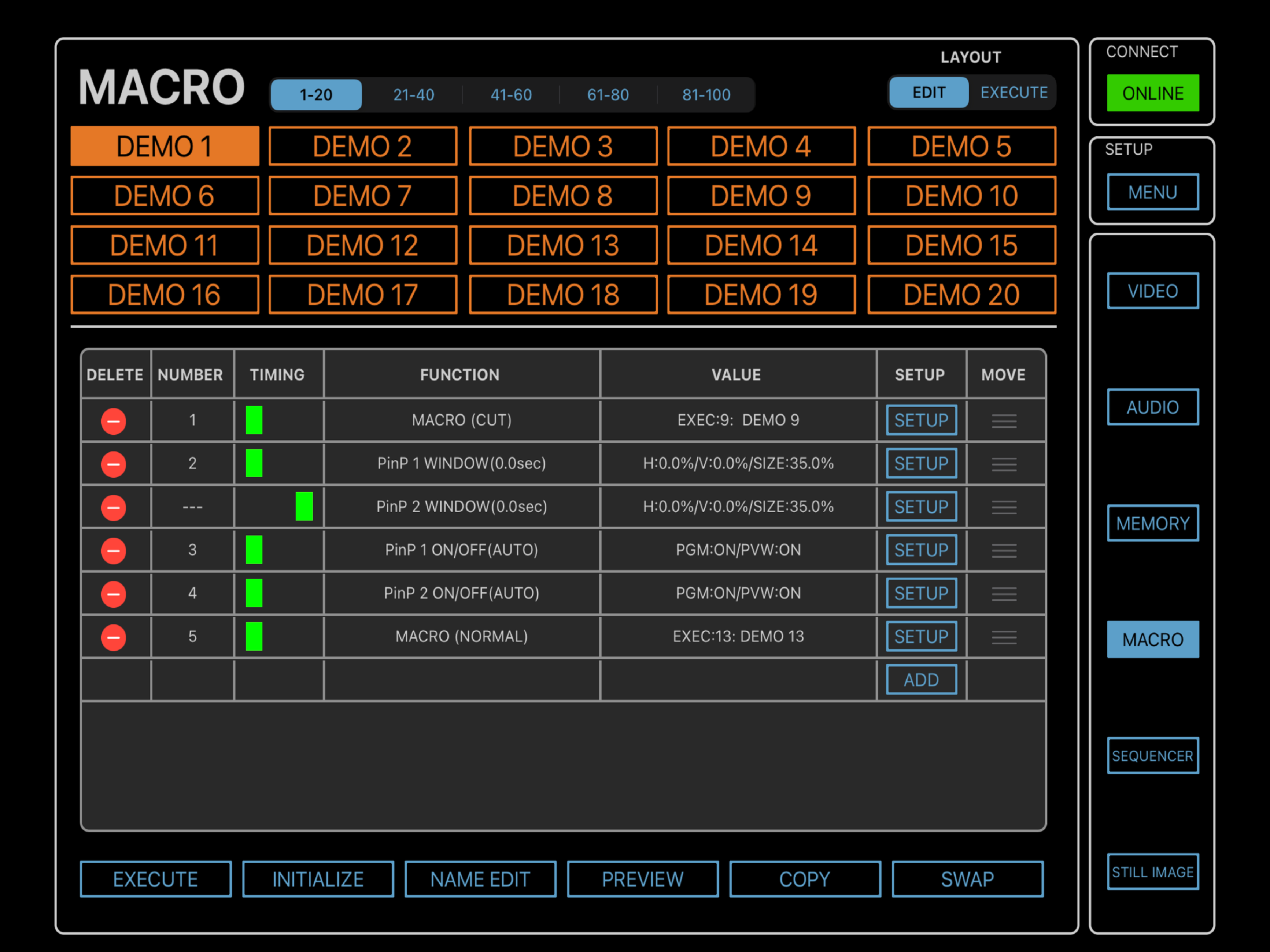Select EDIT layout mode
The image size is (1270, 952).
point(928,93)
